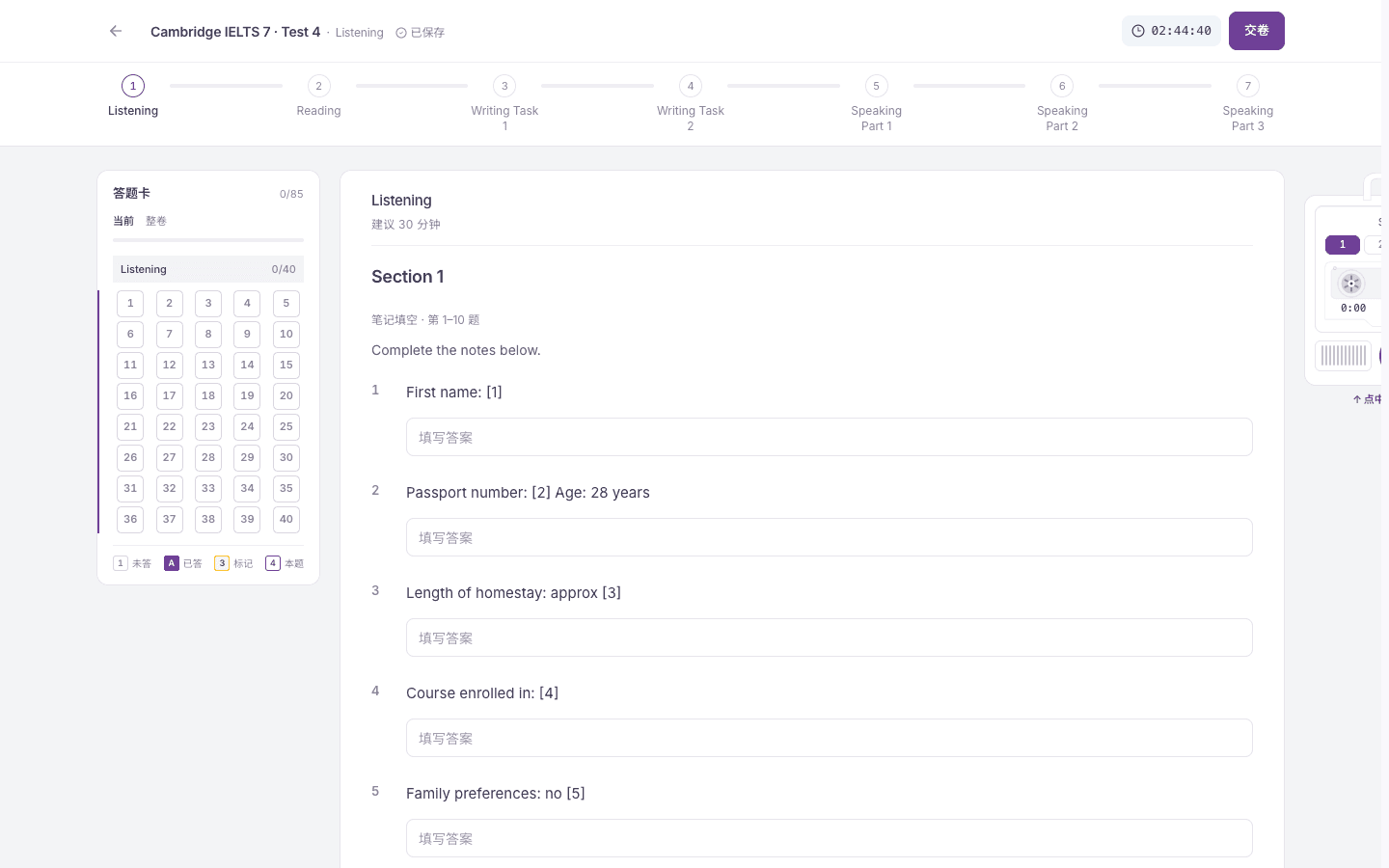Open the Writing Task 1 step
The width and height of the screenshot is (1389, 868).
coord(504,103)
